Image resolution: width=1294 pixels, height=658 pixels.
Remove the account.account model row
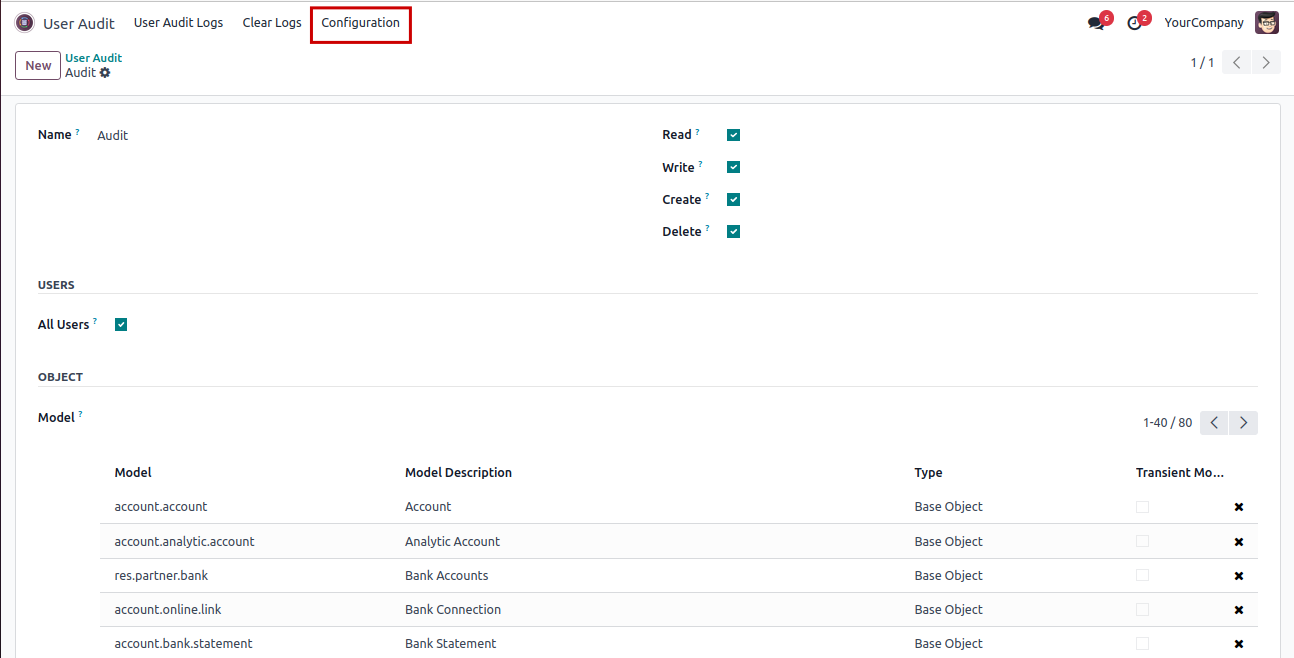tap(1239, 507)
